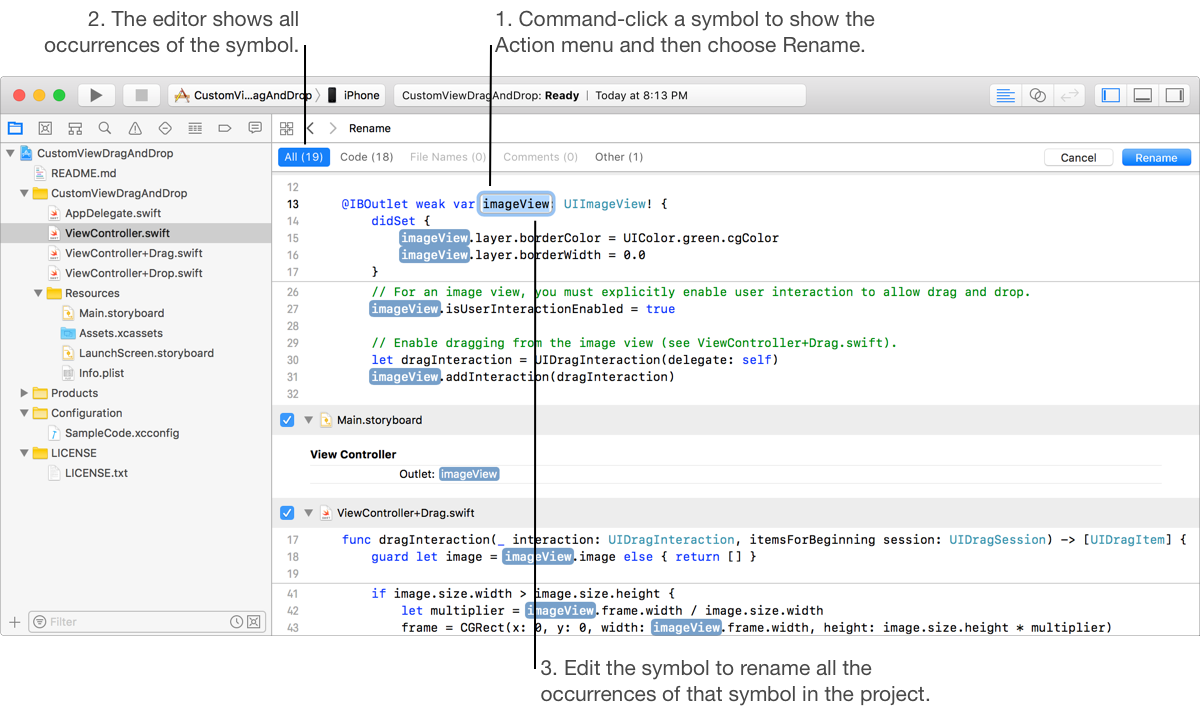Image resolution: width=1200 pixels, height=712 pixels.
Task: Open the Breakpoint navigator
Action: (225, 128)
